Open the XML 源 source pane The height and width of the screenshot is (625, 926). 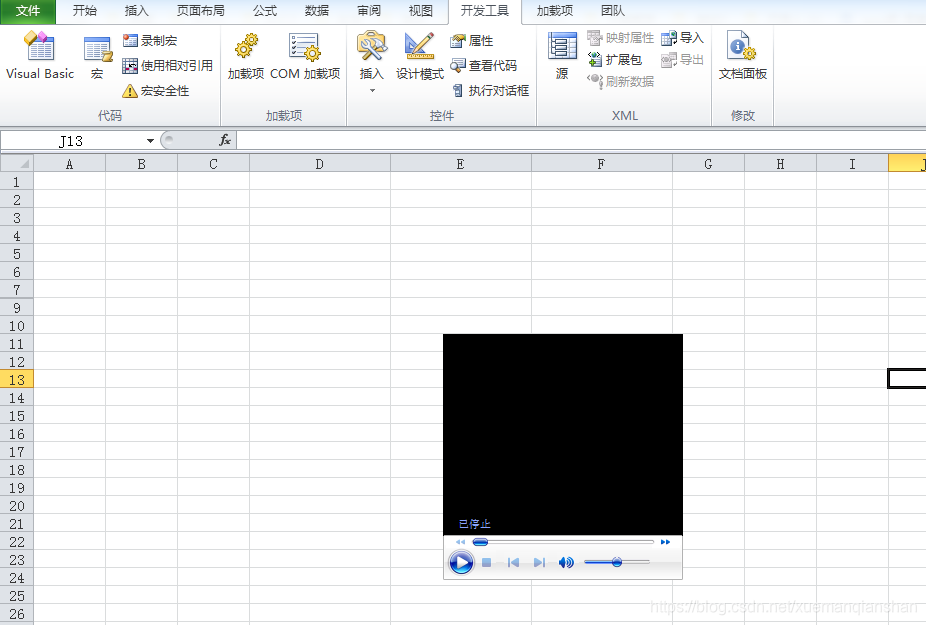(x=562, y=57)
